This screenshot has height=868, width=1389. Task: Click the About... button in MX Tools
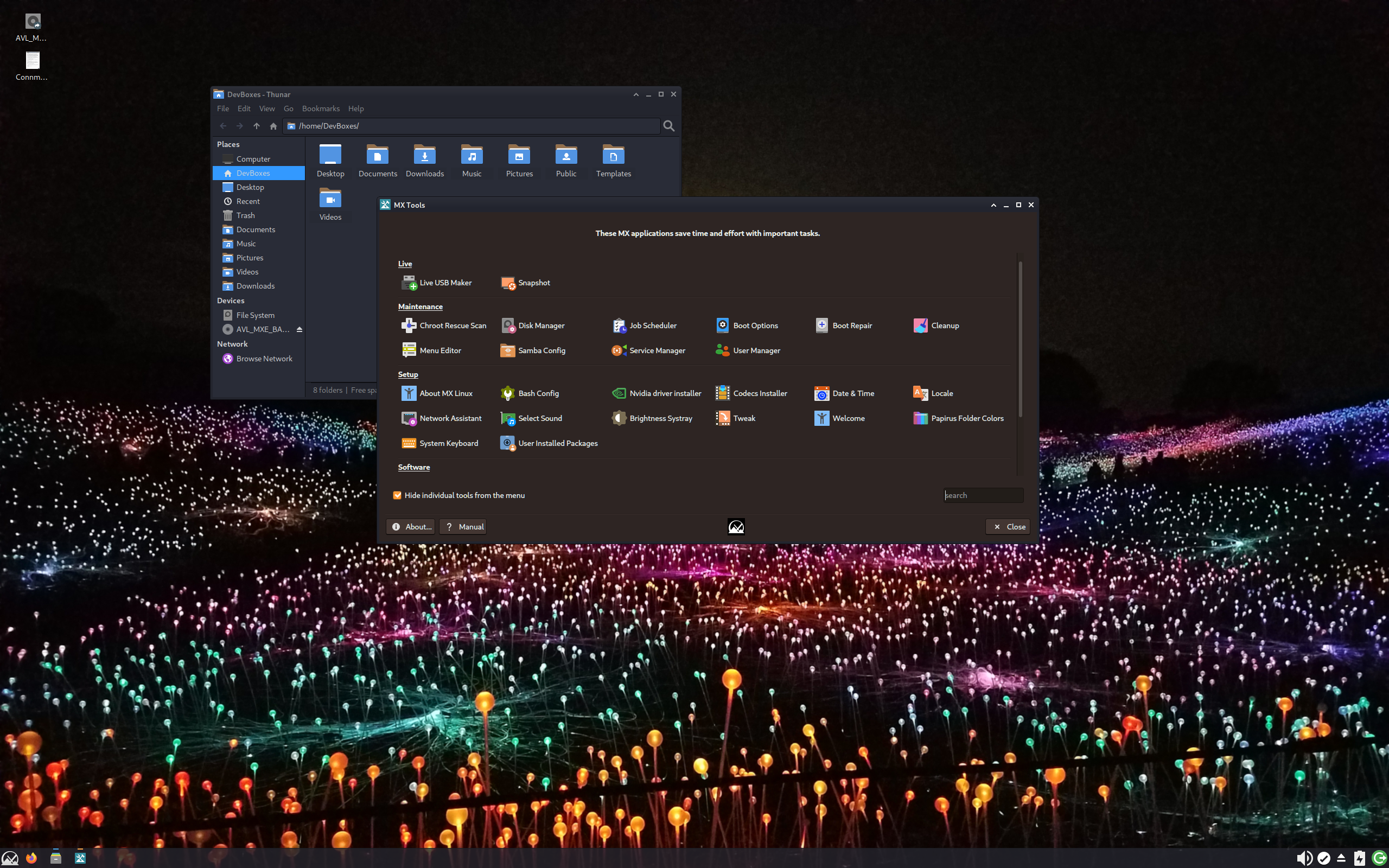coord(411,526)
